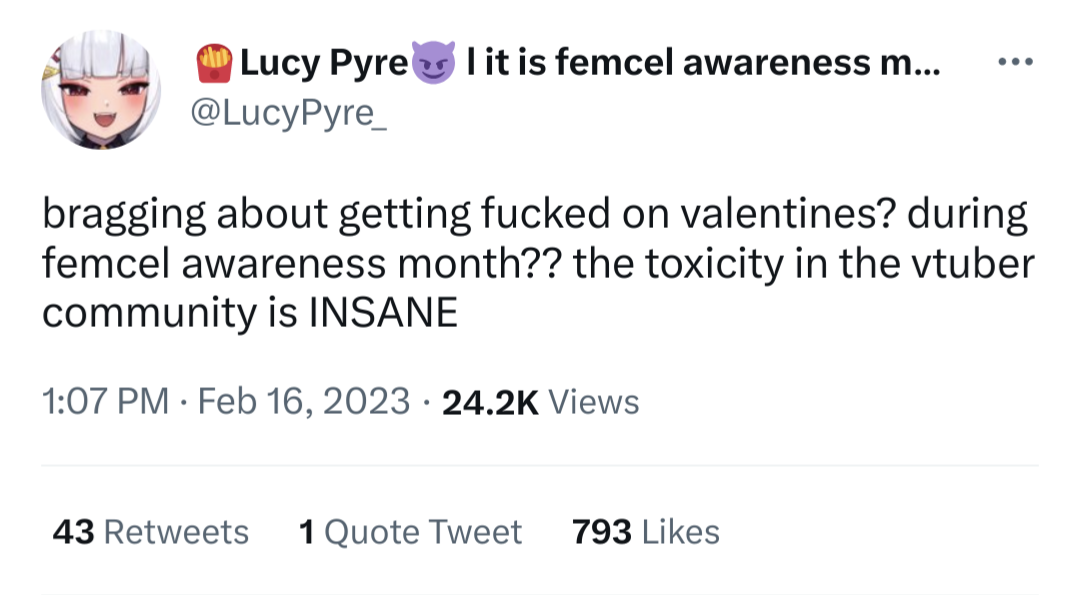Click Lucy Pyre's profile avatar

(x=101, y=89)
